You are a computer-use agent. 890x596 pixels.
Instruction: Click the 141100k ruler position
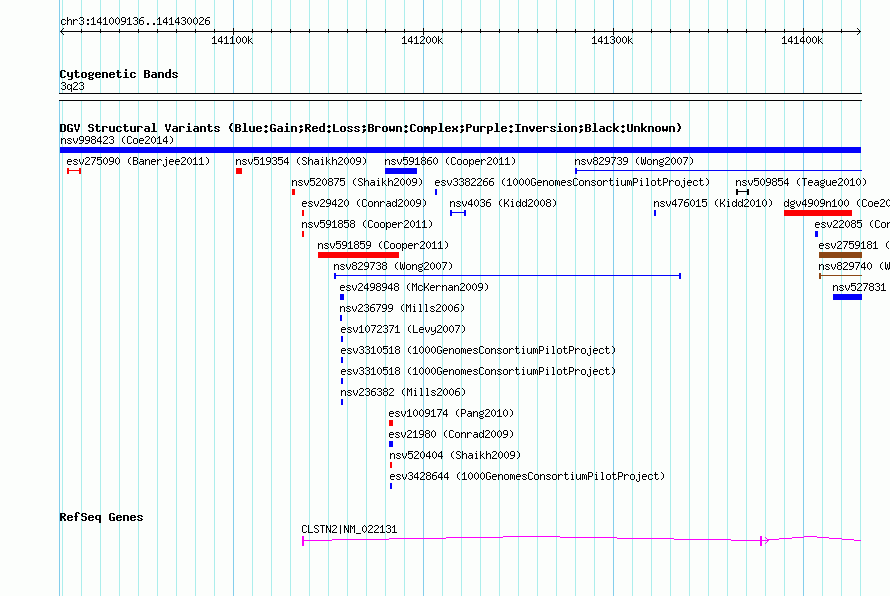(x=232, y=40)
